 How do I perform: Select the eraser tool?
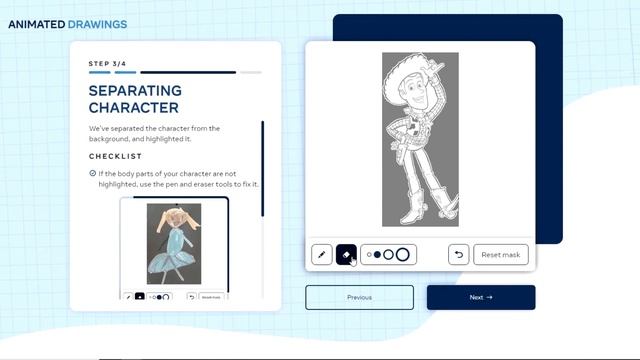pyautogui.click(x=346, y=255)
